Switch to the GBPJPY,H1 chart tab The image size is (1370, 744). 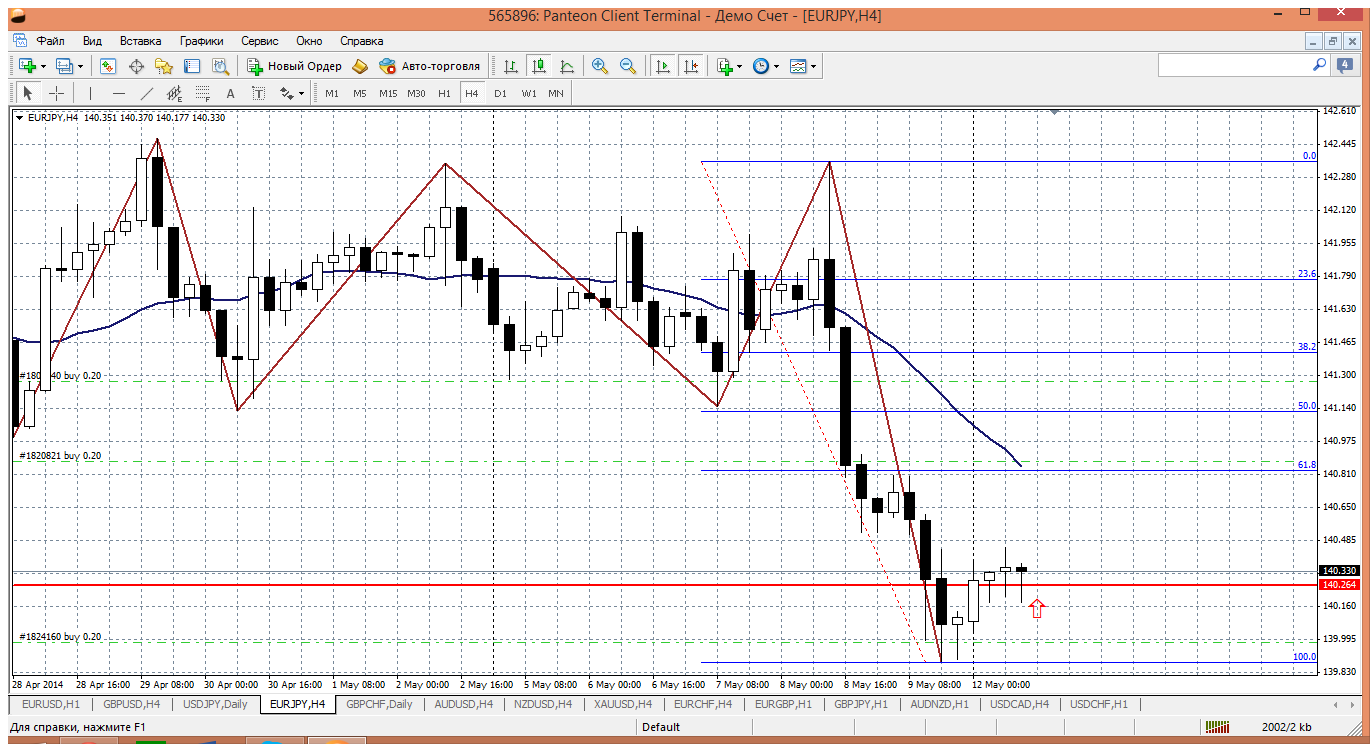(861, 704)
